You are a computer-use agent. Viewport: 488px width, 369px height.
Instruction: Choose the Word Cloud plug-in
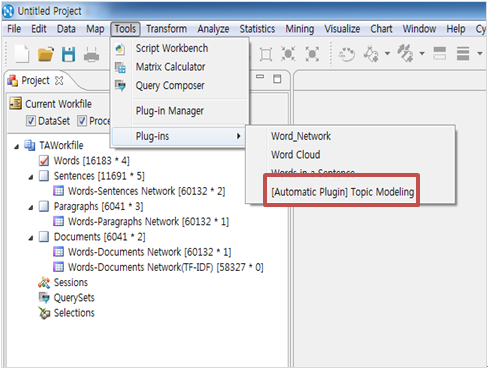(296, 155)
